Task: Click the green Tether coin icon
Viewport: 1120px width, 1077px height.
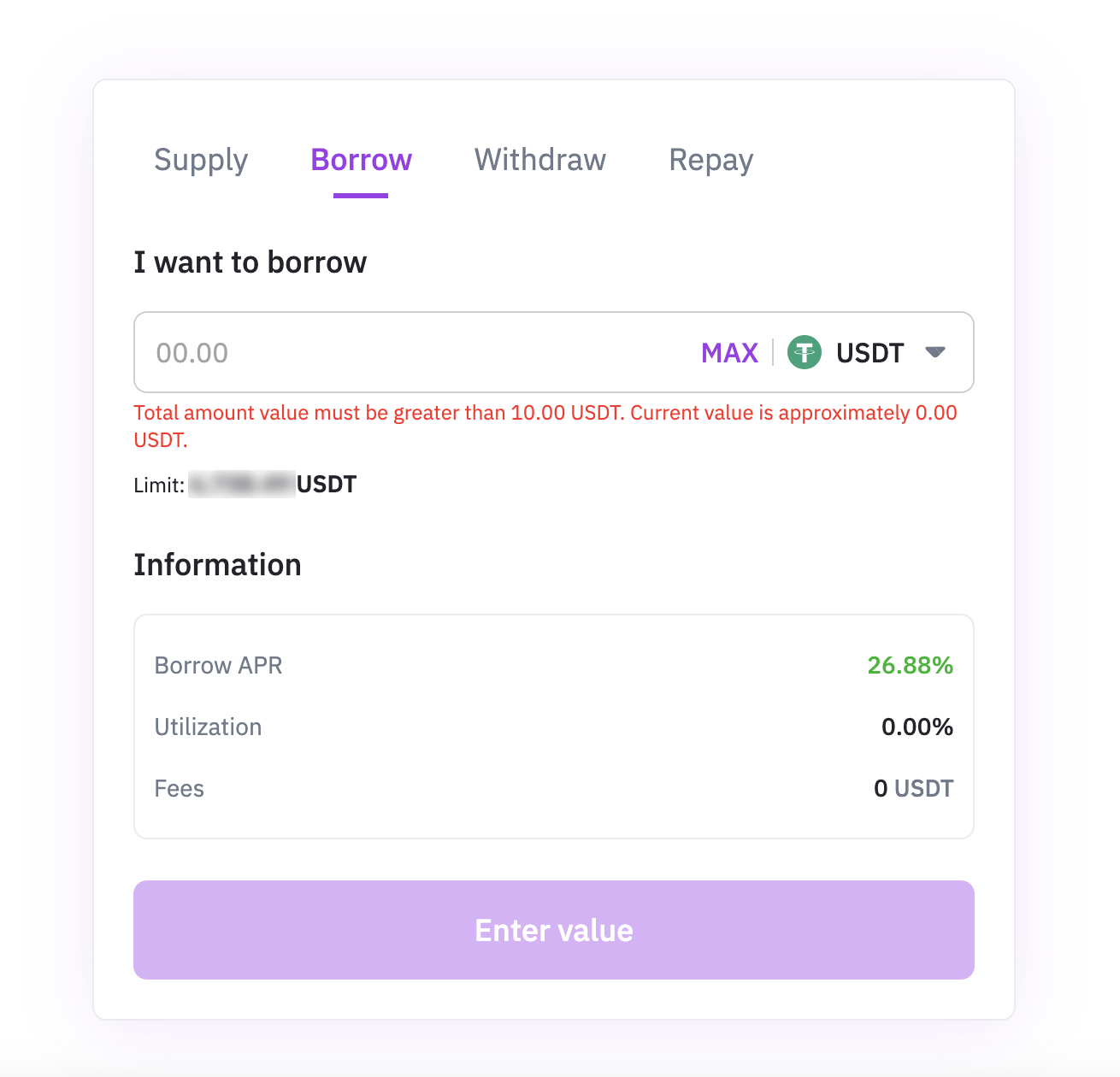Action: point(804,352)
